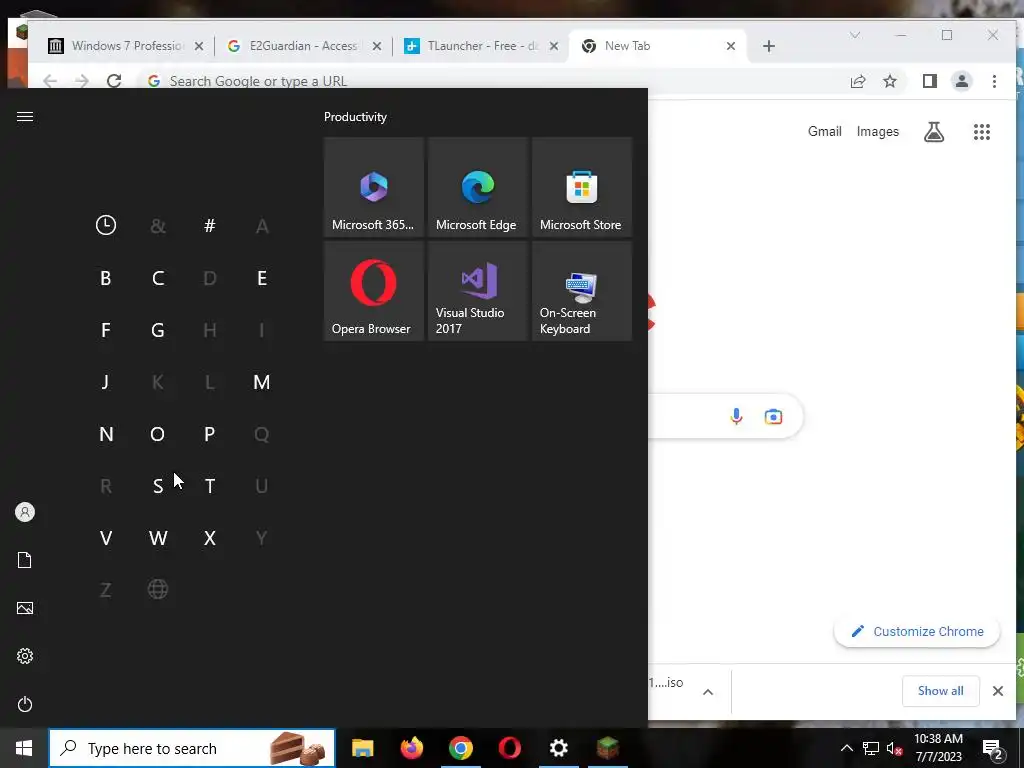Open Settings app in taskbar

point(558,748)
